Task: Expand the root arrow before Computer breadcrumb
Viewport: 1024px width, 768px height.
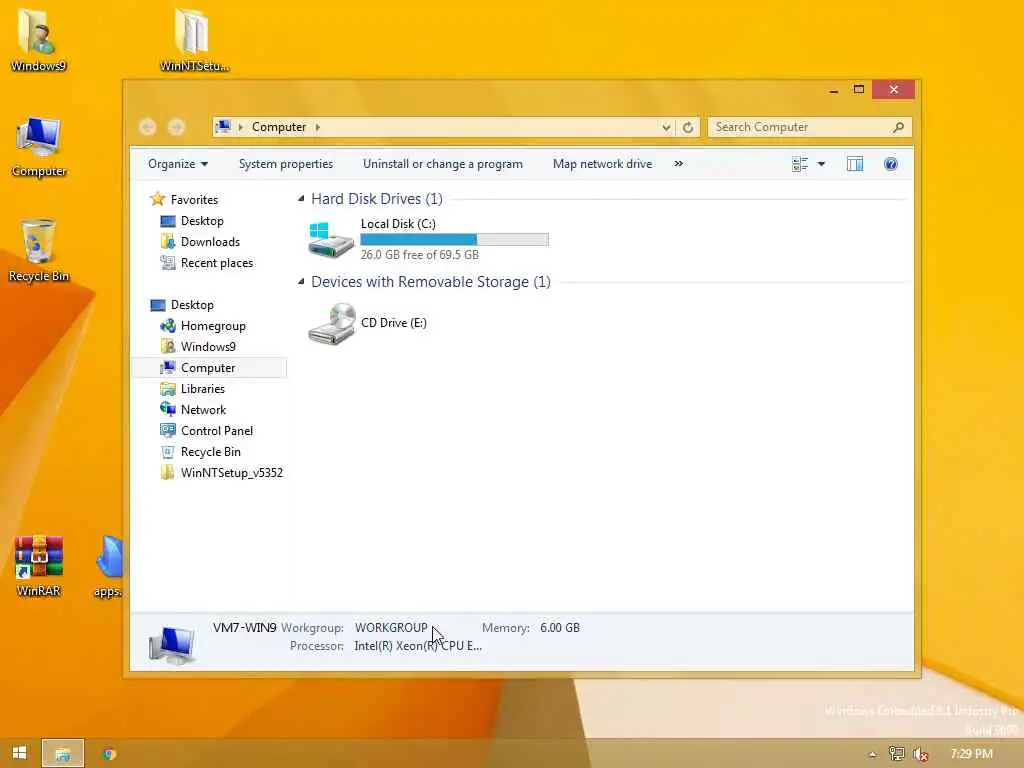Action: [240, 127]
